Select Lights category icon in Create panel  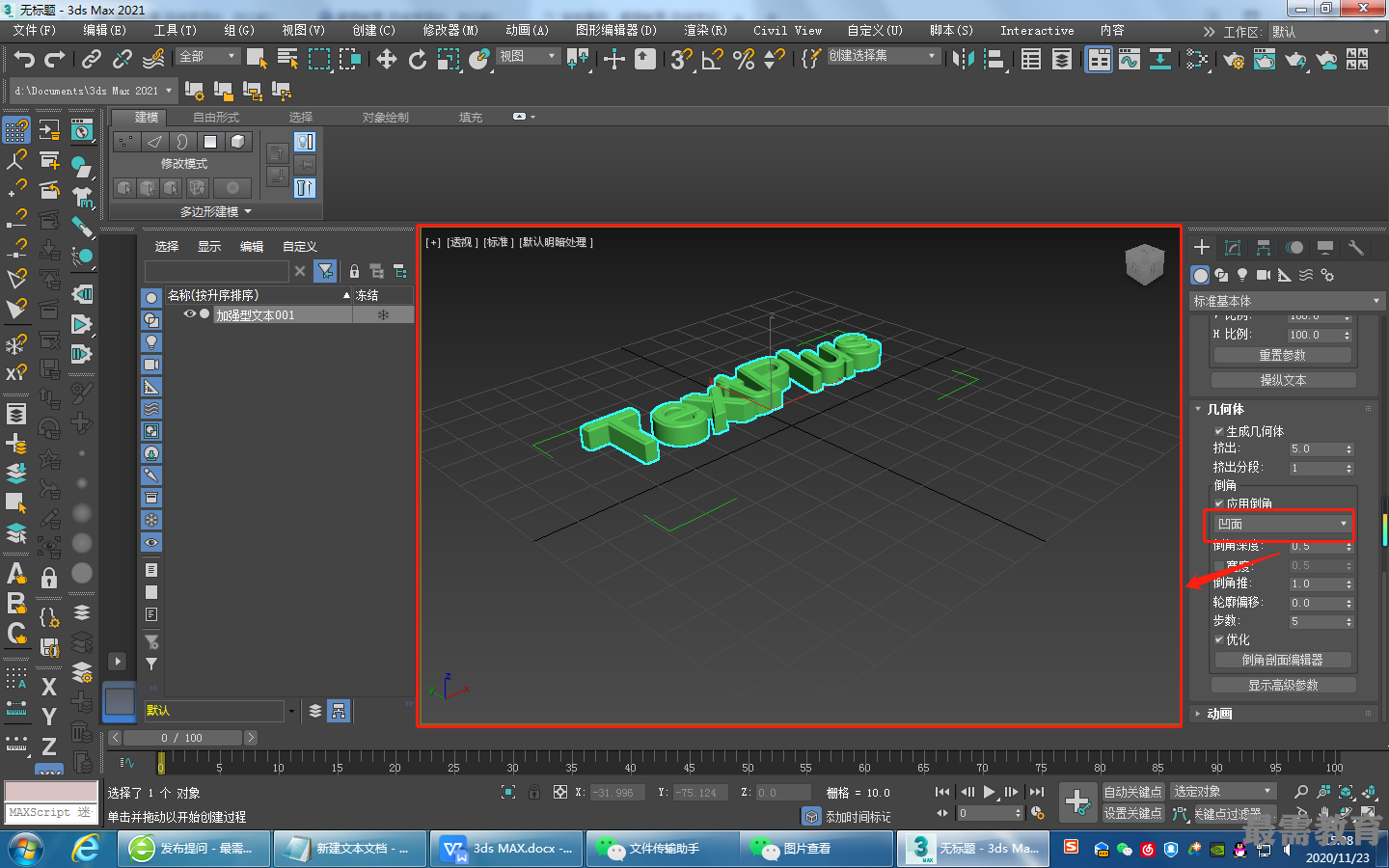pos(1242,275)
